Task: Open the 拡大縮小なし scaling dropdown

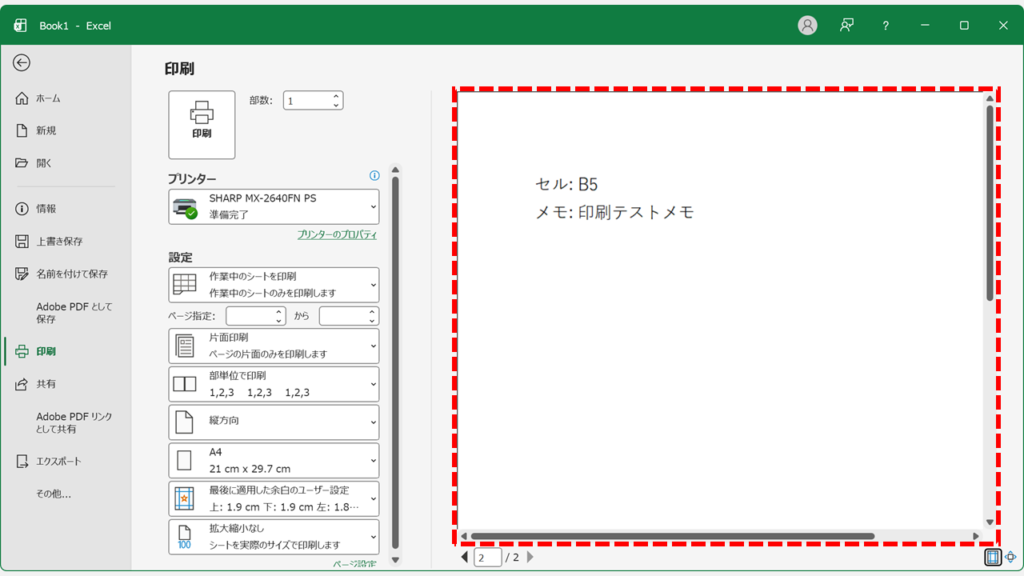Action: click(x=274, y=537)
